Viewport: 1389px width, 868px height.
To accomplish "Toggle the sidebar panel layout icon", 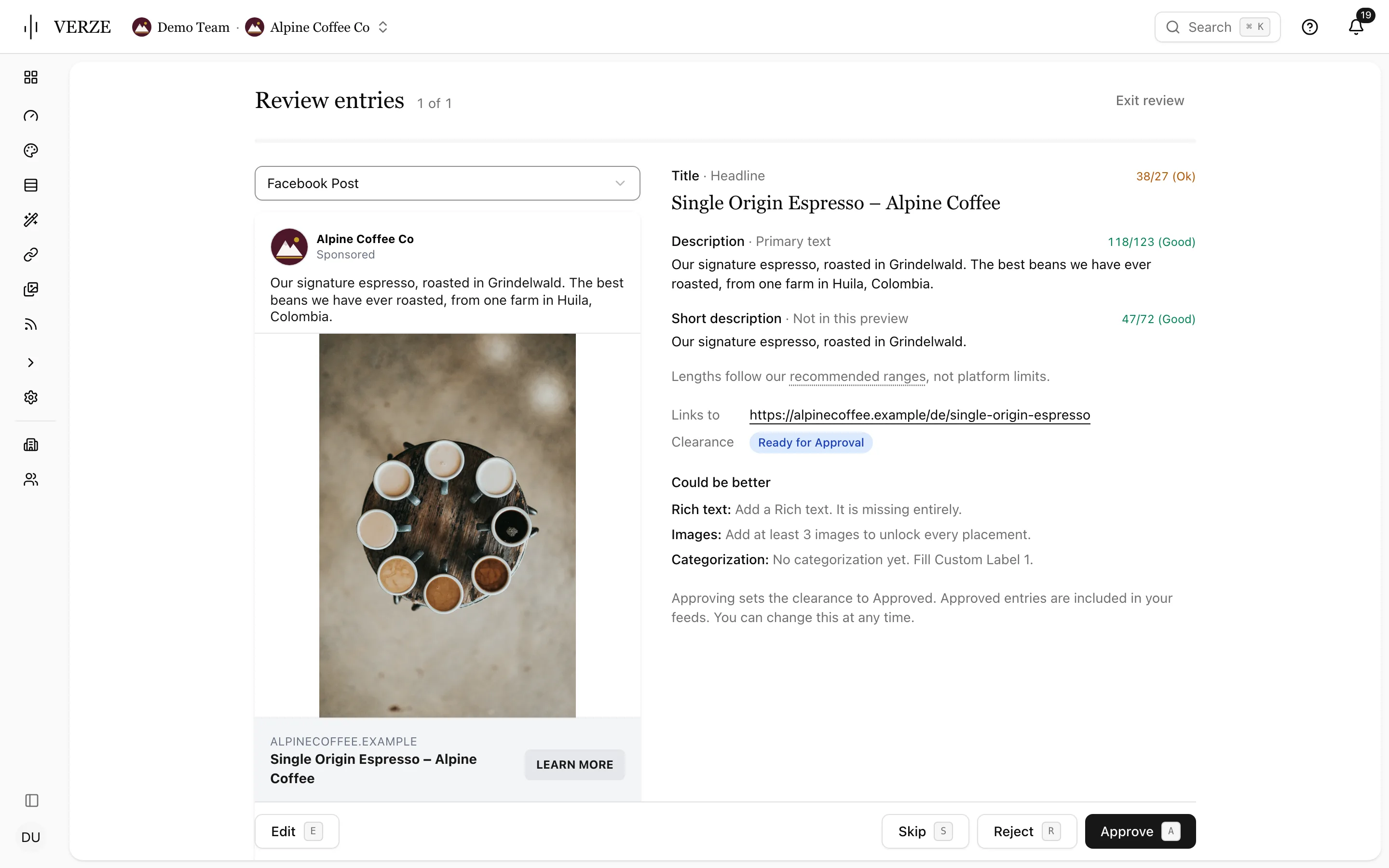I will point(31,800).
